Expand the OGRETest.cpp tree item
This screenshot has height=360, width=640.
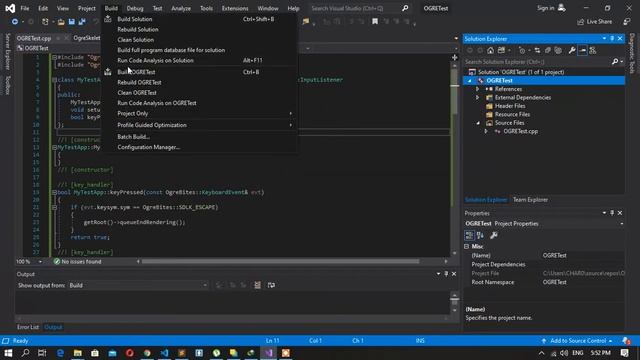tap(486, 131)
